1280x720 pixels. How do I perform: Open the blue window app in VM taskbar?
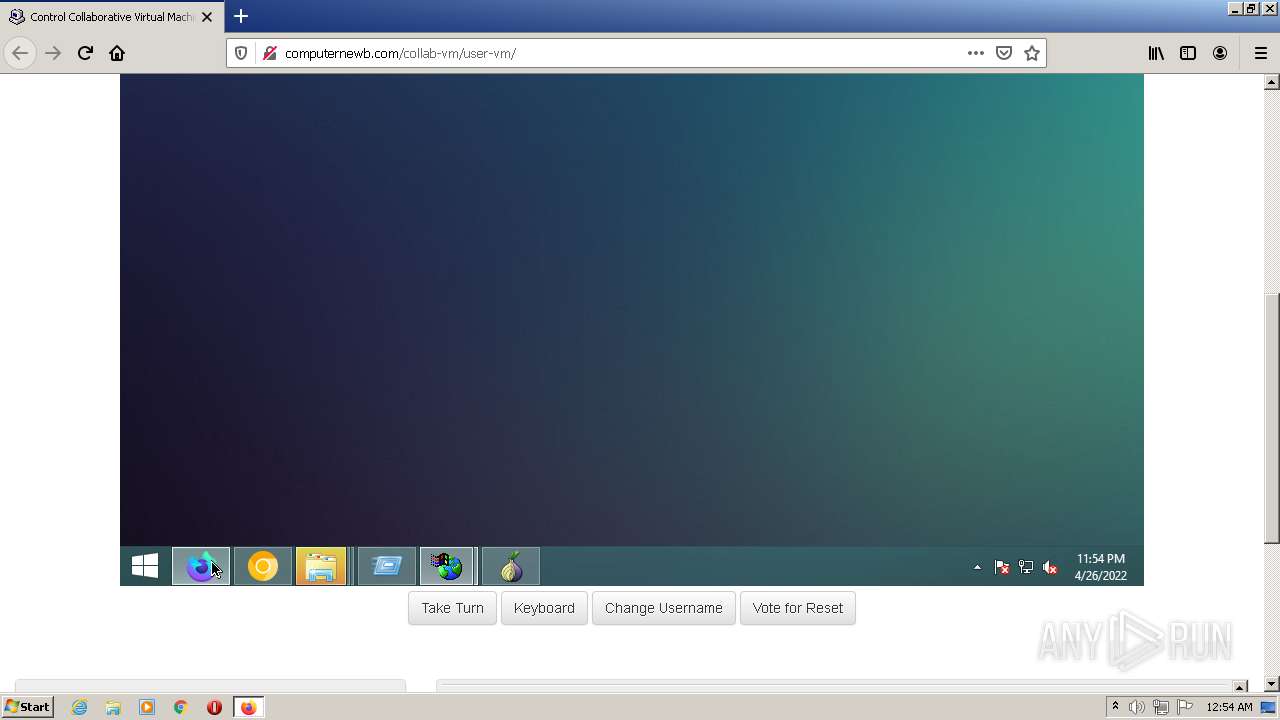[387, 566]
